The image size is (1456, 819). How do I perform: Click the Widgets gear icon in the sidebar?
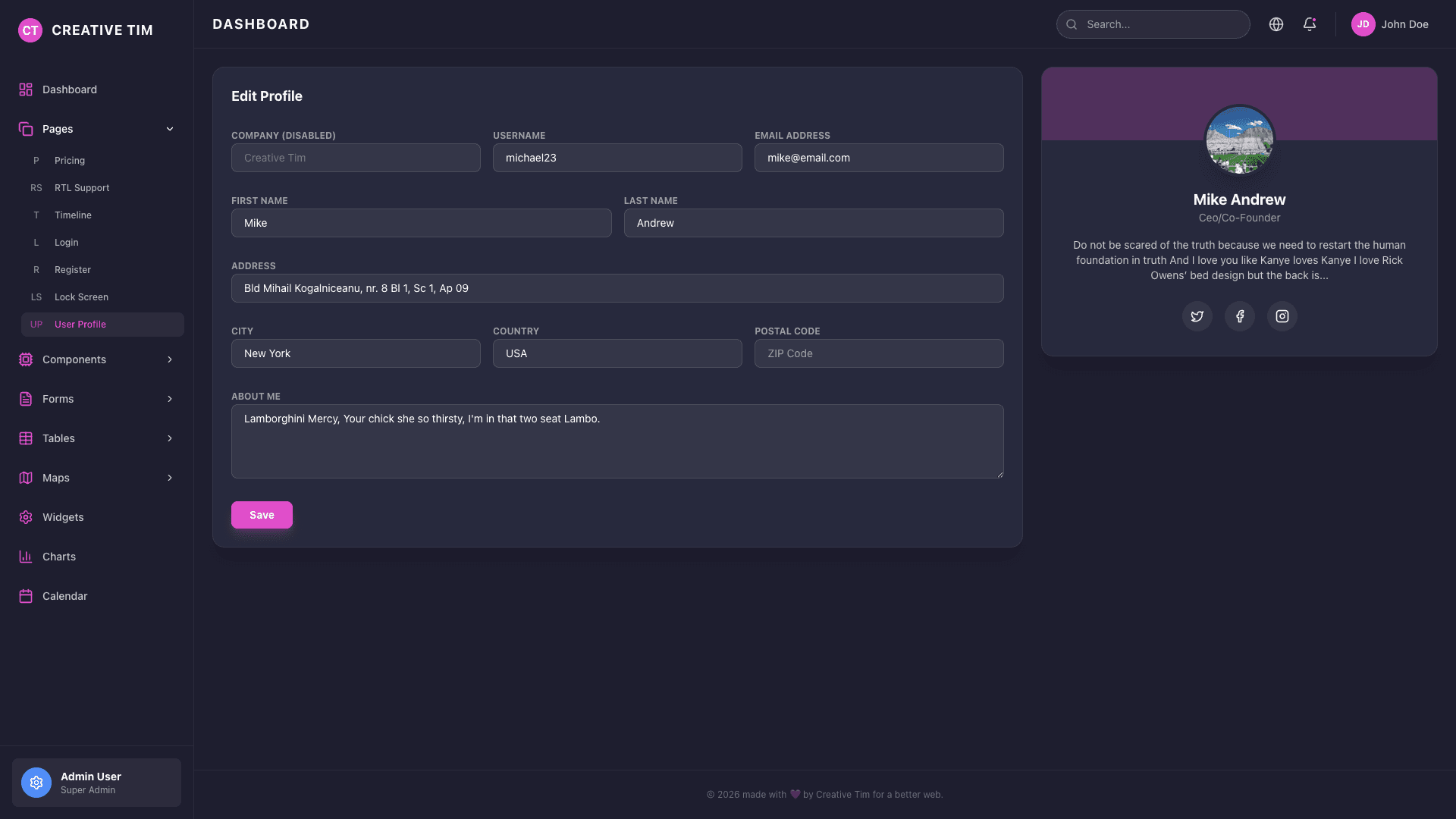(x=25, y=517)
